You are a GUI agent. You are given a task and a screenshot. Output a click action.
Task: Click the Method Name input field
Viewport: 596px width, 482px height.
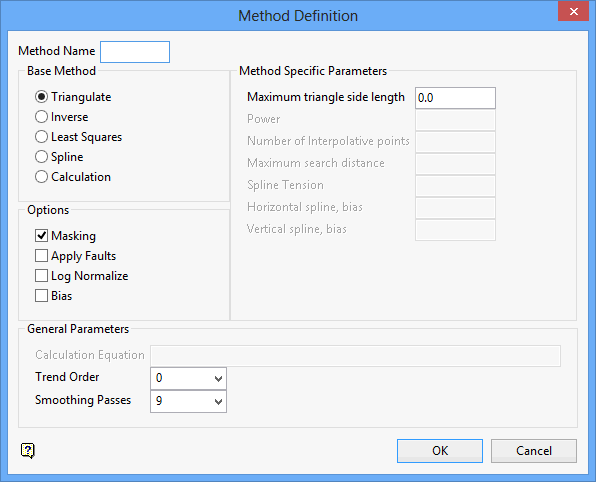click(x=135, y=52)
